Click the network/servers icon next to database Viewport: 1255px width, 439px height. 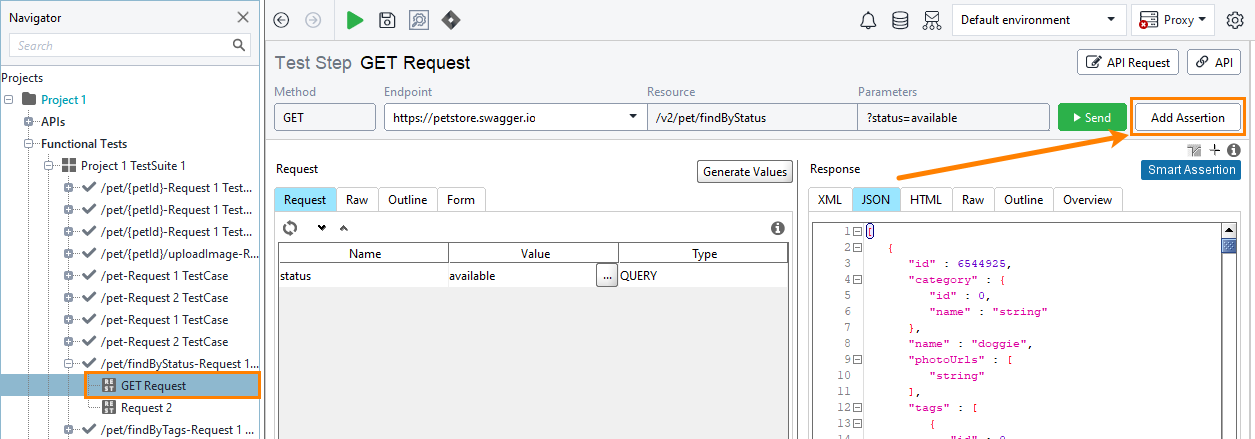[x=932, y=20]
